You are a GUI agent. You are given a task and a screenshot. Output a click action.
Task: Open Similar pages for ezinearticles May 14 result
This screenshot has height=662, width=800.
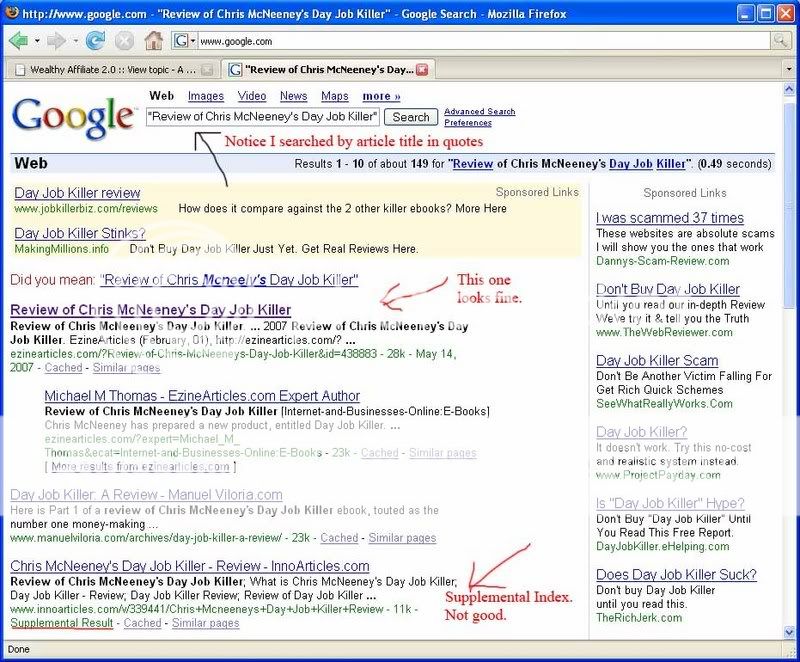[x=127, y=367]
